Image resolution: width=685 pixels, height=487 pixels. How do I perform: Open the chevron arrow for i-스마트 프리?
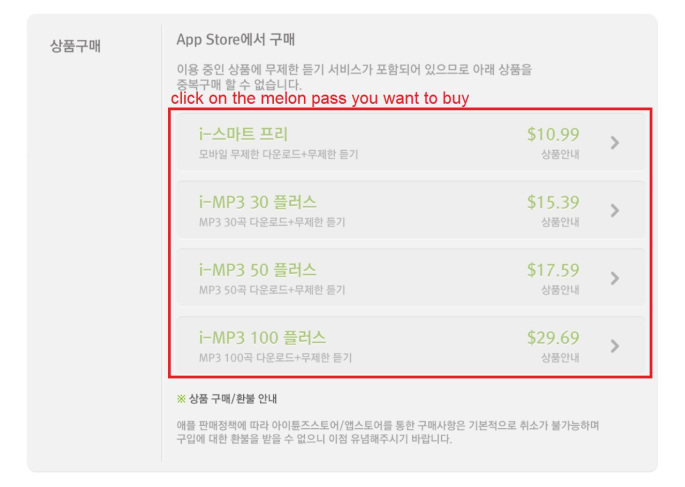tap(614, 143)
